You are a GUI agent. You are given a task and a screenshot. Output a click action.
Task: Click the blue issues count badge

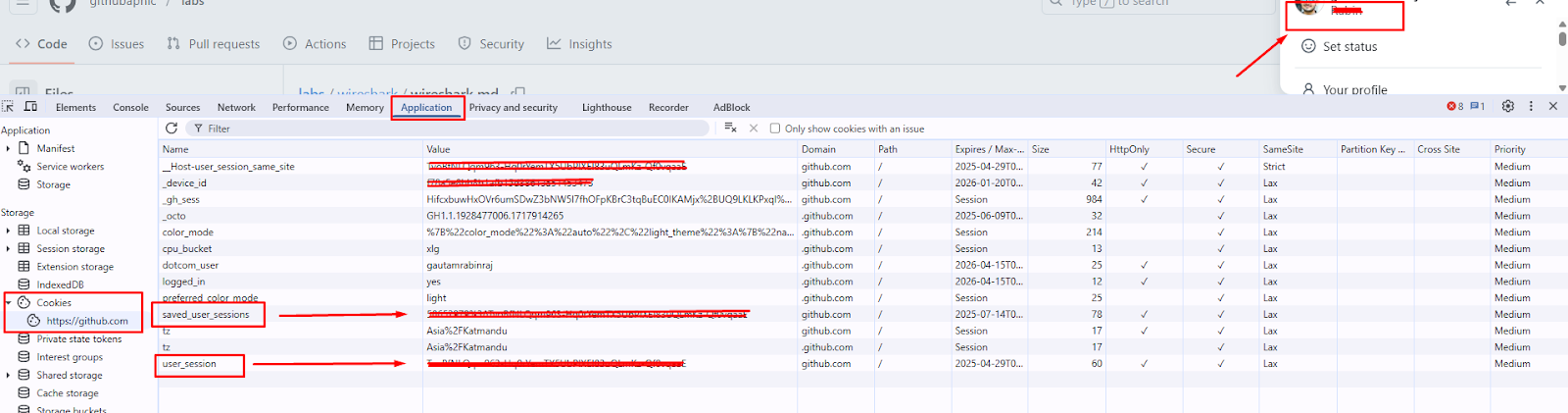pos(1478,106)
